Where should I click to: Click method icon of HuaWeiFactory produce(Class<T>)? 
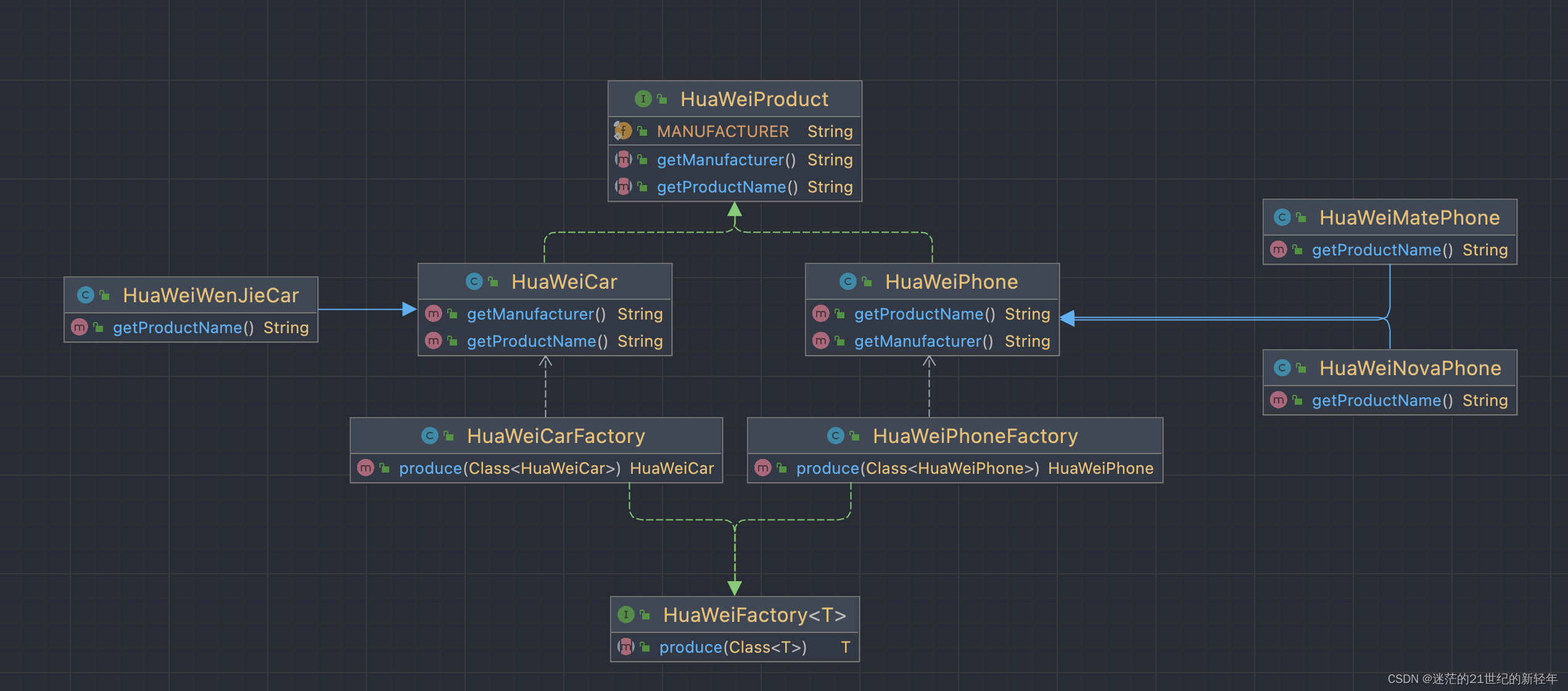[626, 647]
